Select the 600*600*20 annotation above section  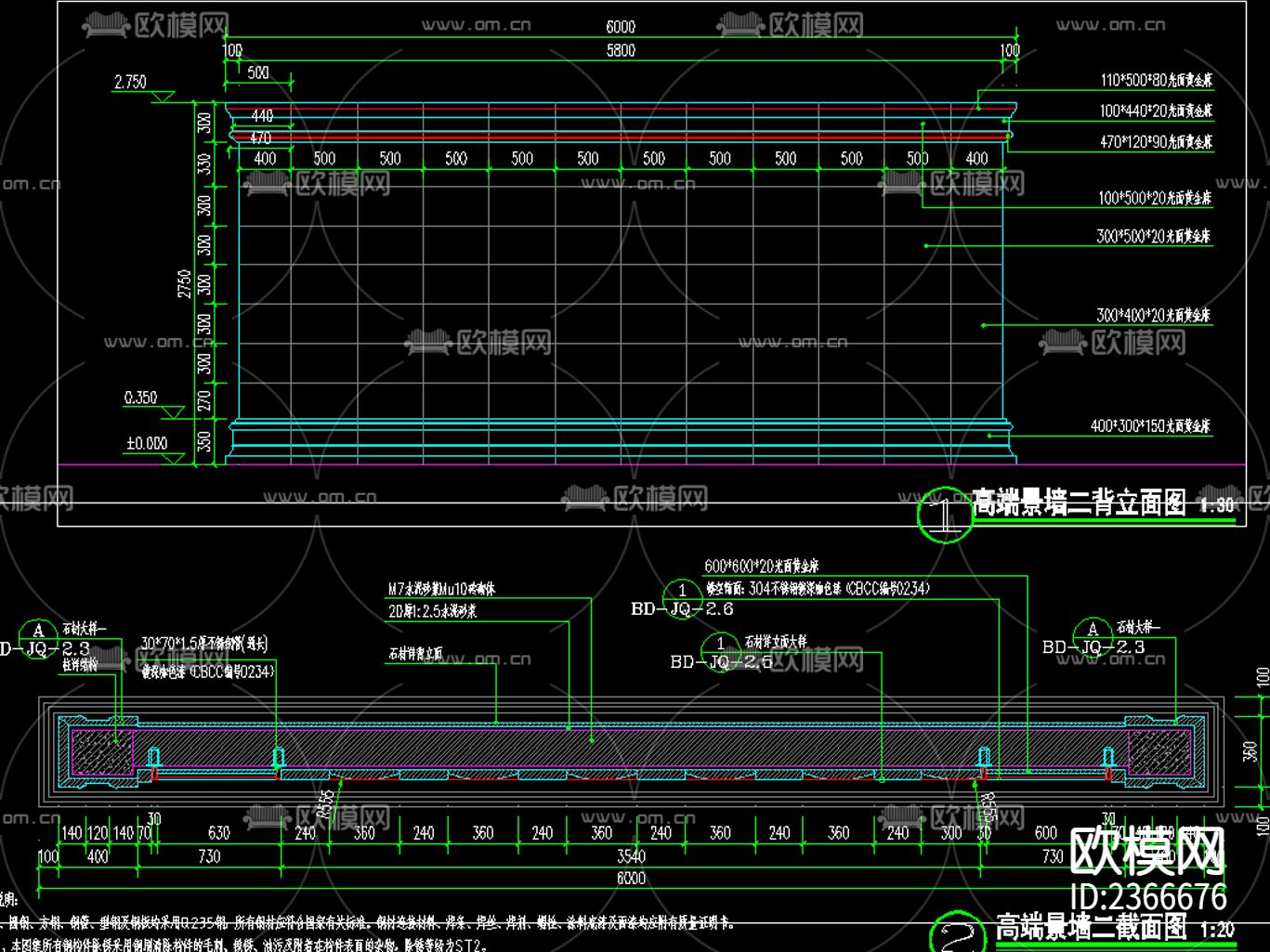761,566
